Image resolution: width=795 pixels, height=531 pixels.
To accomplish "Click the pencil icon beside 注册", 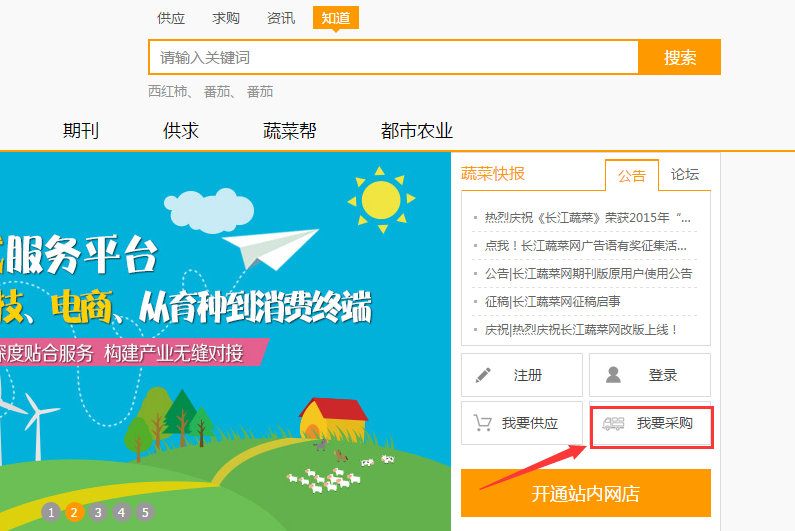I will point(483,375).
